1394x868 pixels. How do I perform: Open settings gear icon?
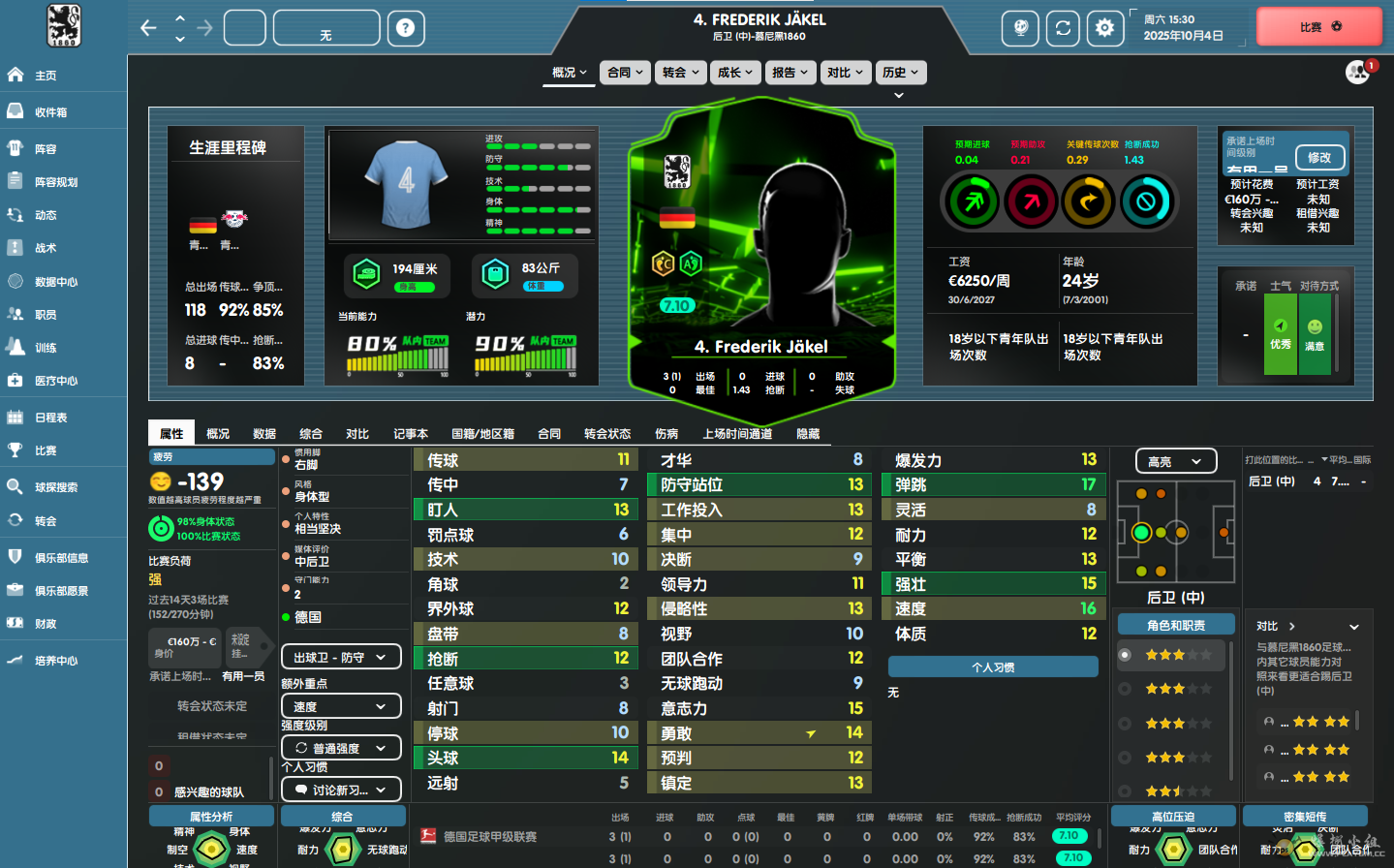(1104, 28)
